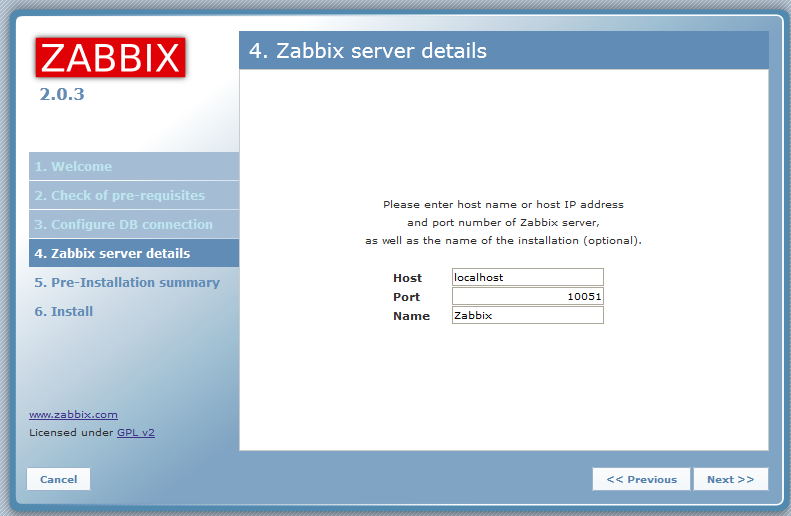The image size is (791, 516).
Task: Select the 6. Install step
Action: tap(64, 312)
